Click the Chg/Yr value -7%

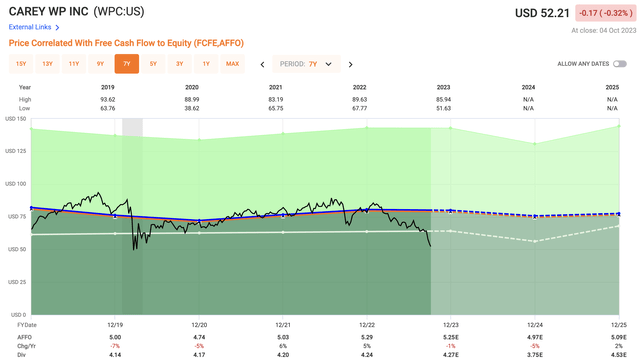point(115,346)
